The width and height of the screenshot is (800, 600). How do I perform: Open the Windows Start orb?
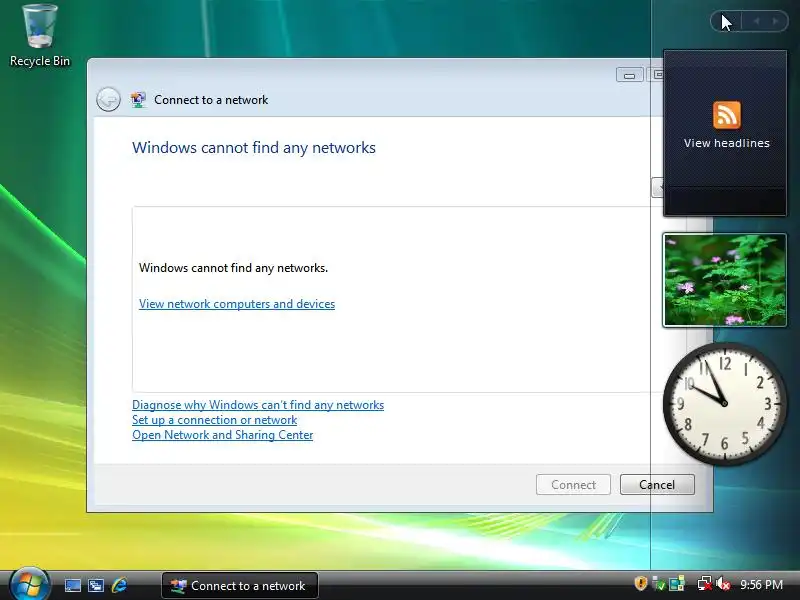29,584
